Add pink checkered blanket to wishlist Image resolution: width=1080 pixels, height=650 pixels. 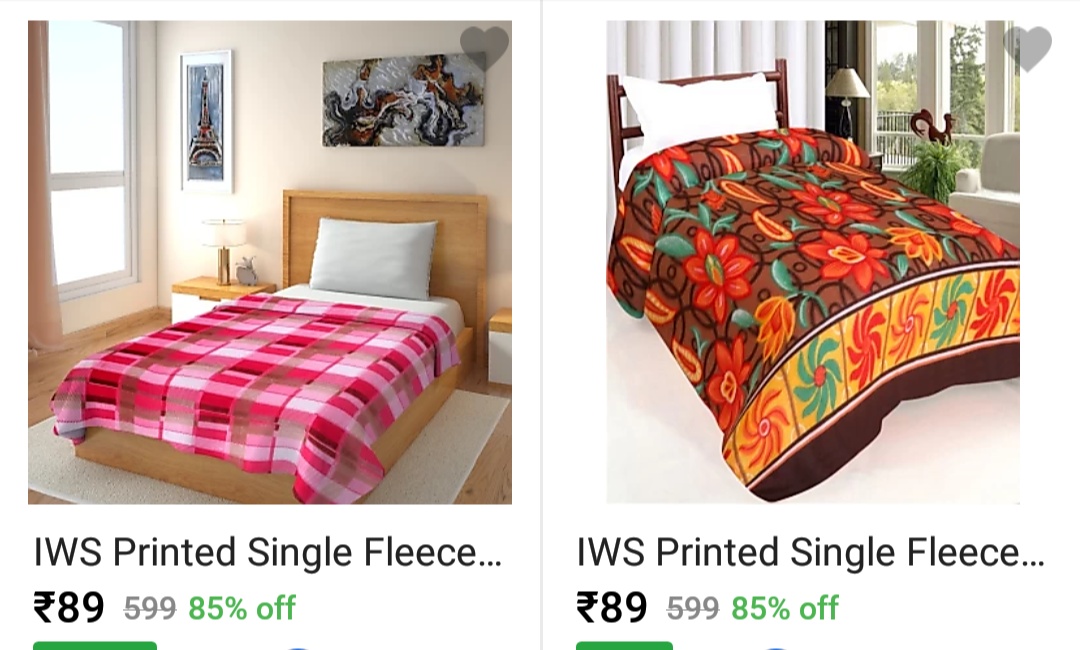pos(484,48)
